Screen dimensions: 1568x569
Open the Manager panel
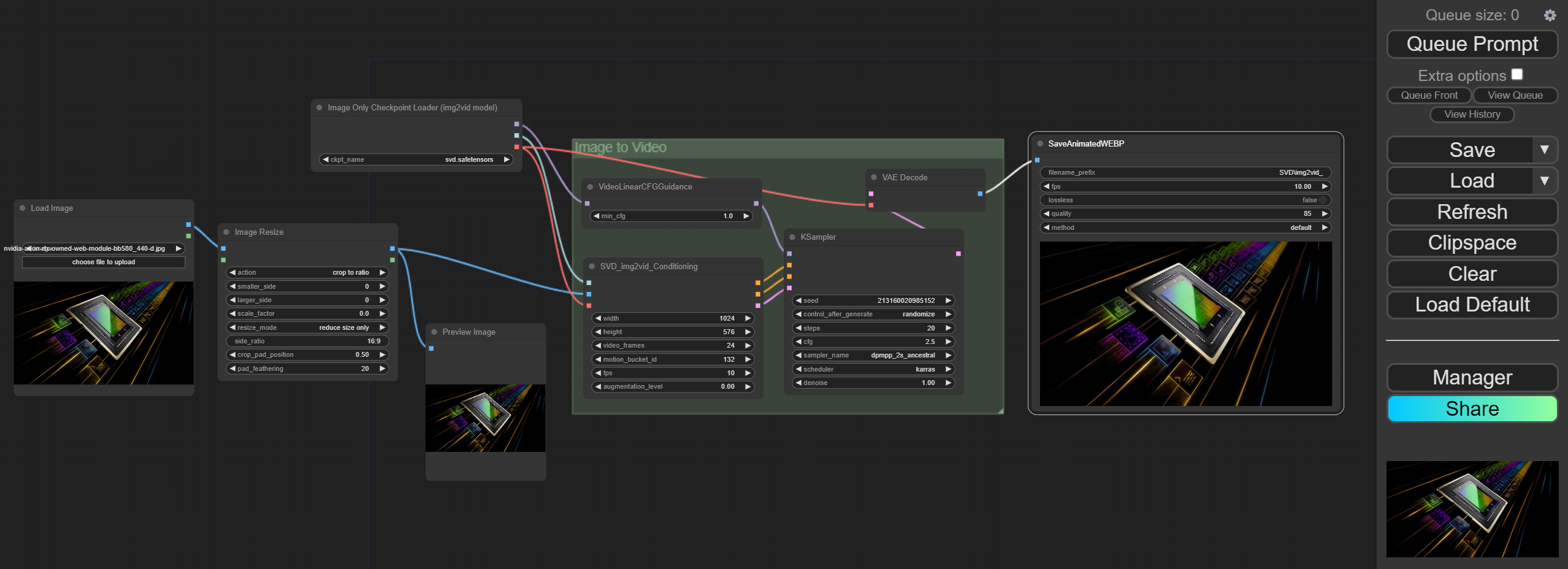click(x=1472, y=378)
